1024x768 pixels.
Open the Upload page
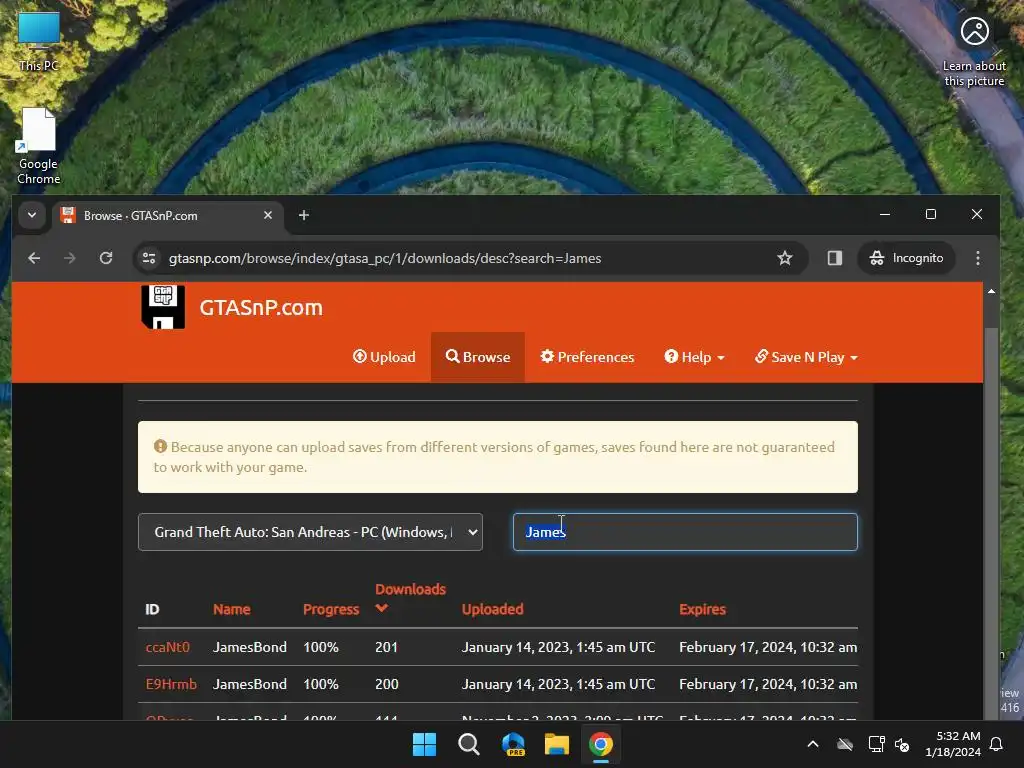click(x=384, y=357)
